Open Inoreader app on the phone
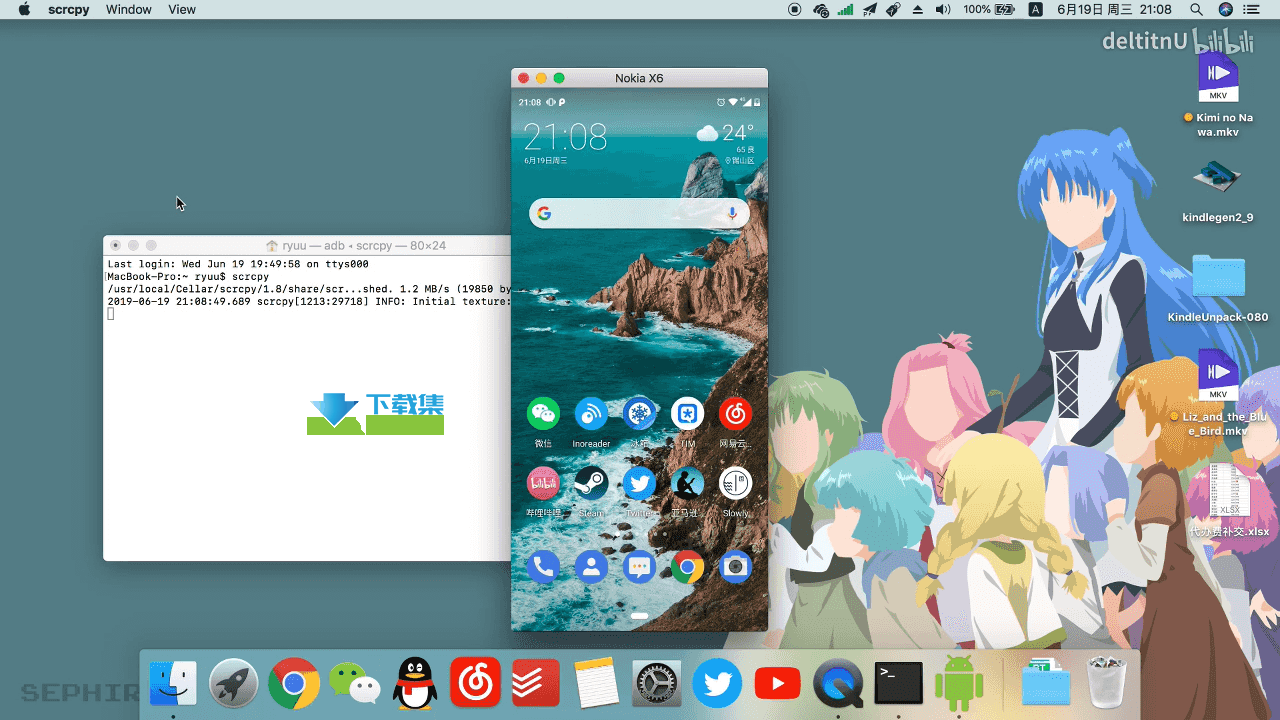Viewport: 1280px width, 720px height. coord(591,413)
